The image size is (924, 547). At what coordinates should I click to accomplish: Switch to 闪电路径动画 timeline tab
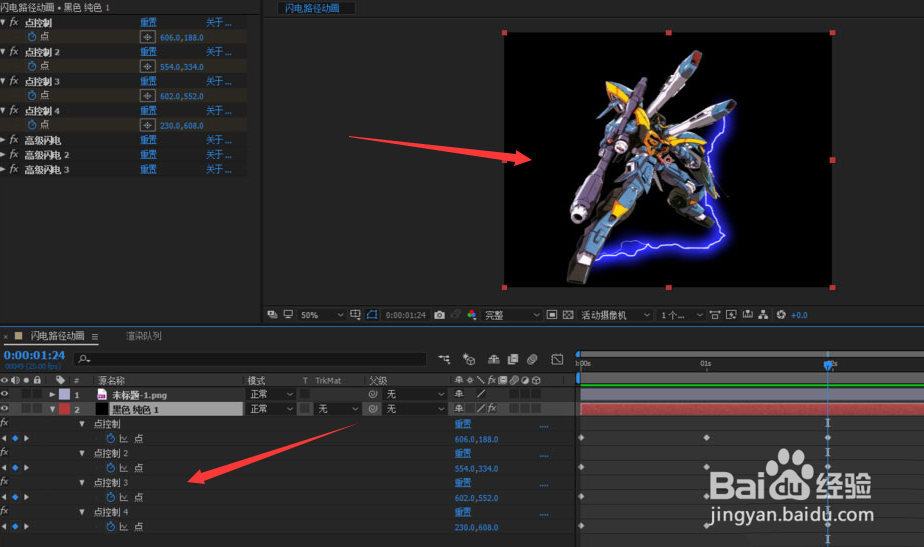[57, 336]
